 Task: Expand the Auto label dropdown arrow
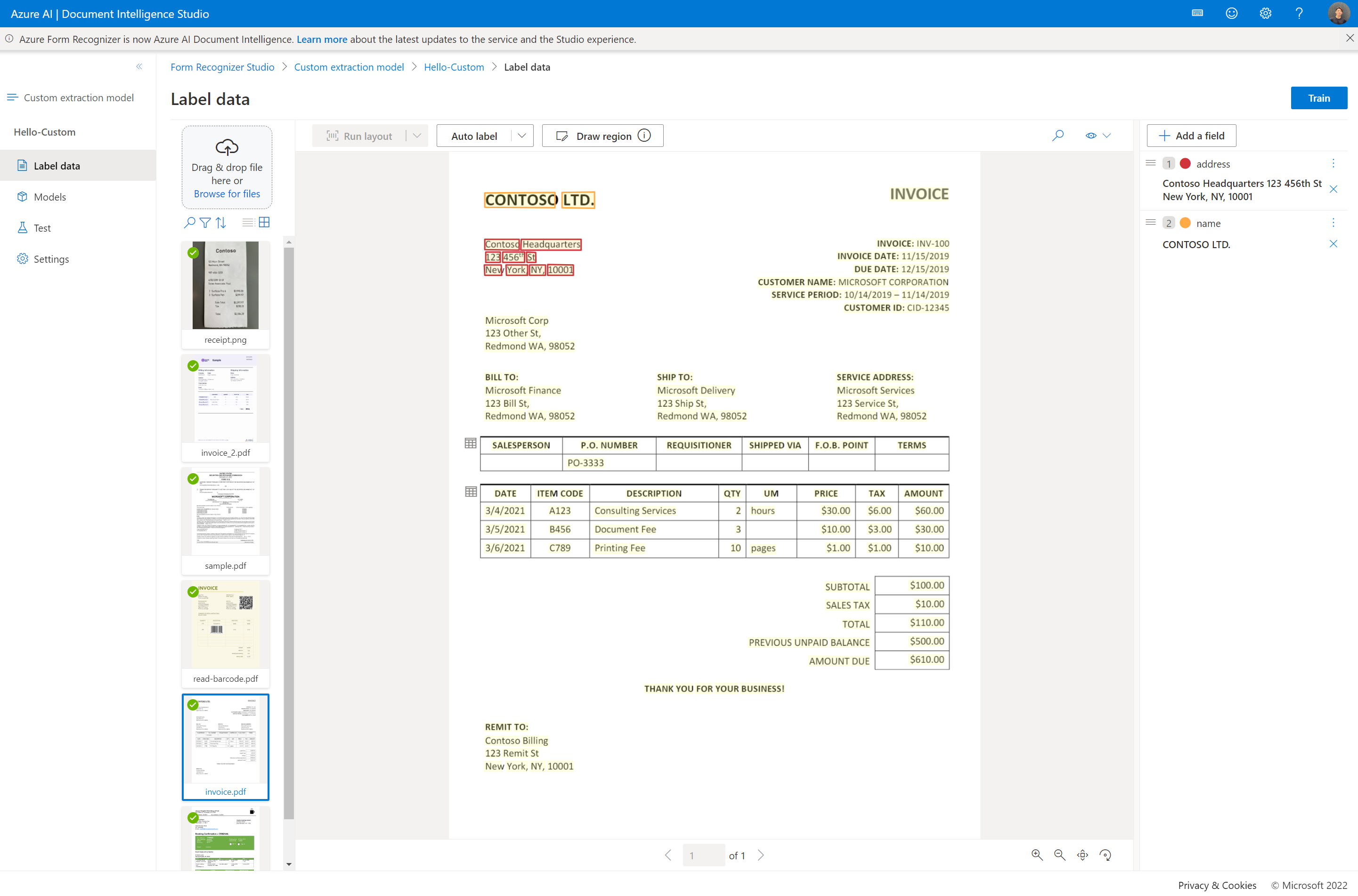point(521,135)
